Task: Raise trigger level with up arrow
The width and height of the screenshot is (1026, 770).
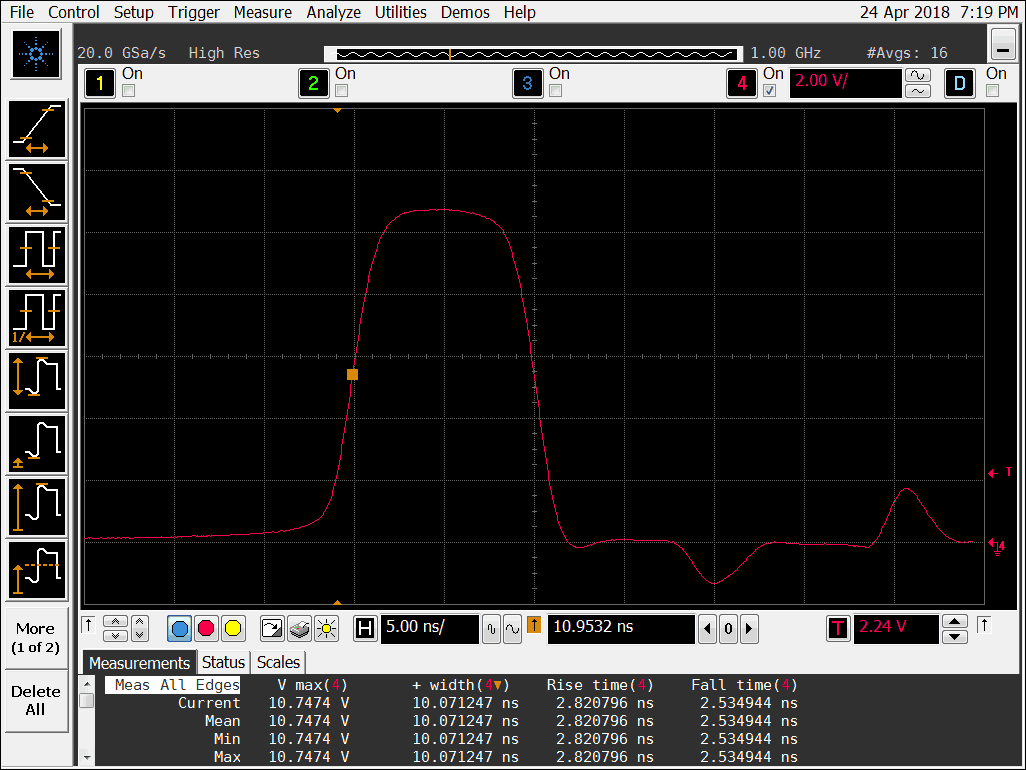Action: pos(955,621)
